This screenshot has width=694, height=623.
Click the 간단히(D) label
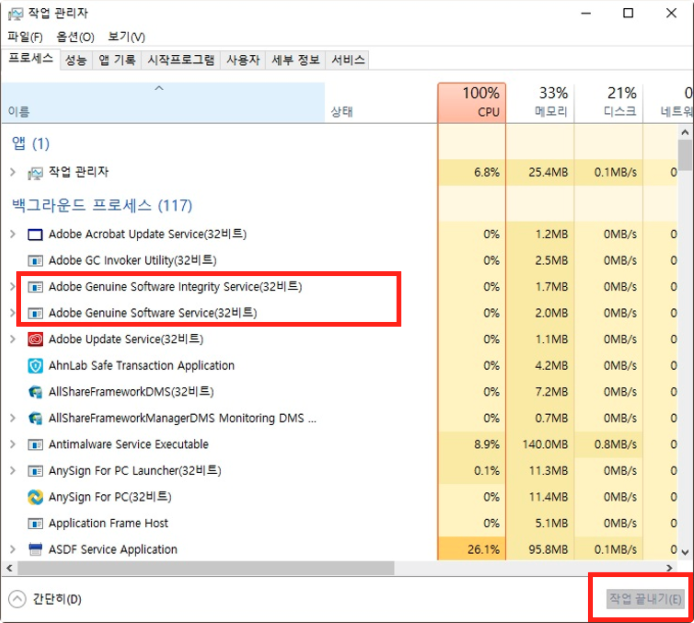[x=57, y=599]
